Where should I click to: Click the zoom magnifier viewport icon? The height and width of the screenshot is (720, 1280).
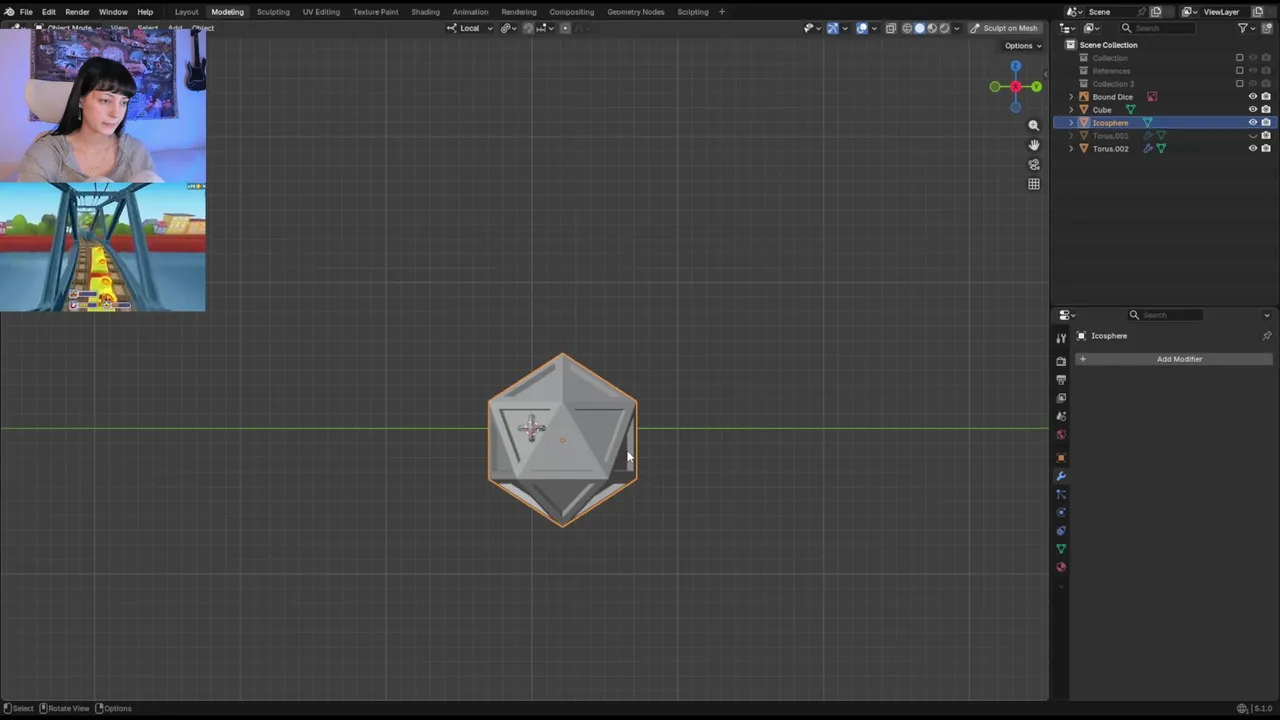(1034, 126)
